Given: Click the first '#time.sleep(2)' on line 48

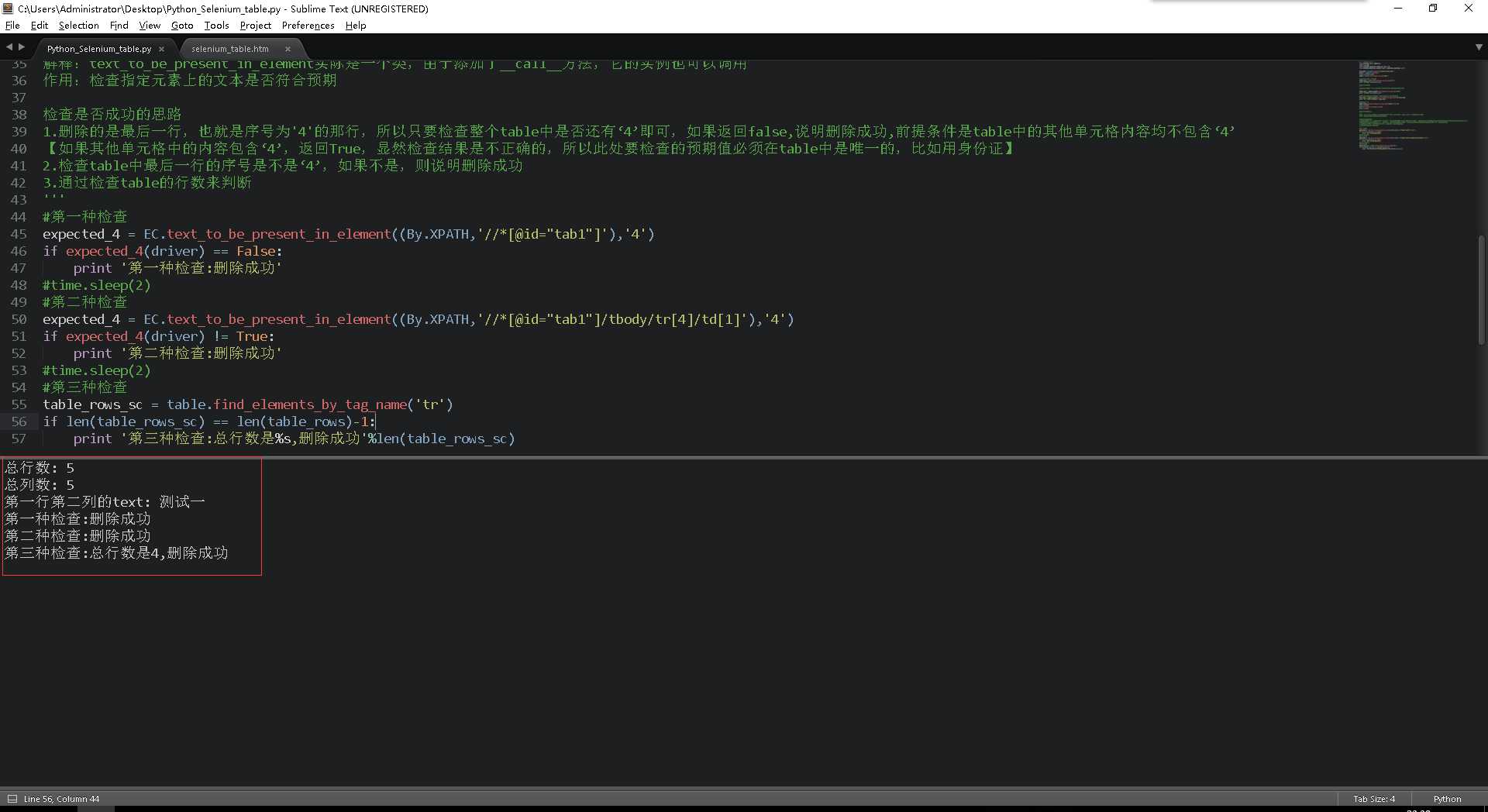Looking at the screenshot, I should [97, 285].
